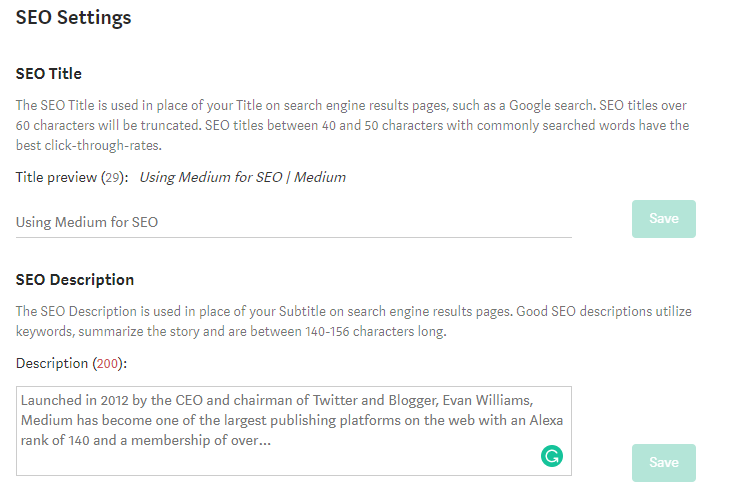Save the SEO Title
Image resolution: width=730 pixels, height=501 pixels.
tap(663, 219)
